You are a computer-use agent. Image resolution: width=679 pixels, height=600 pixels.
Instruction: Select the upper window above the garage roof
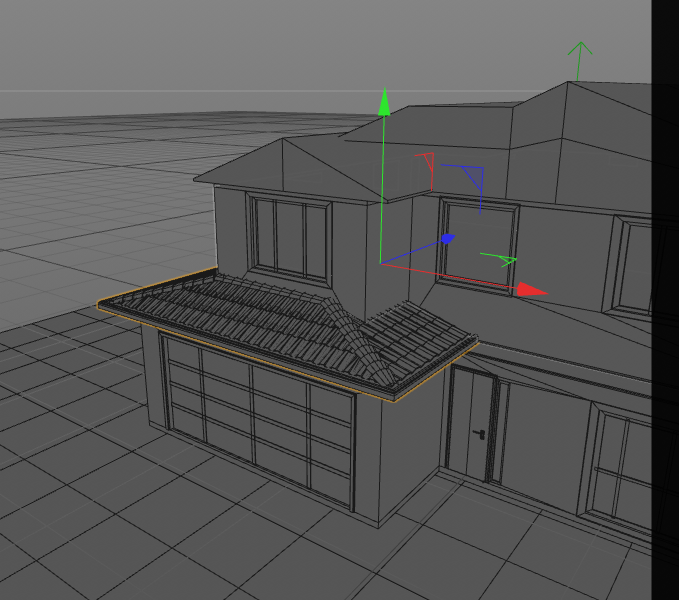pos(289,238)
